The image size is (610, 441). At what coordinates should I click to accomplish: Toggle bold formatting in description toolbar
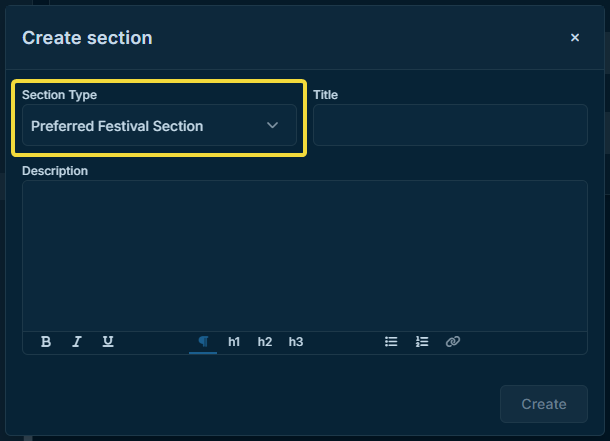pyautogui.click(x=46, y=342)
